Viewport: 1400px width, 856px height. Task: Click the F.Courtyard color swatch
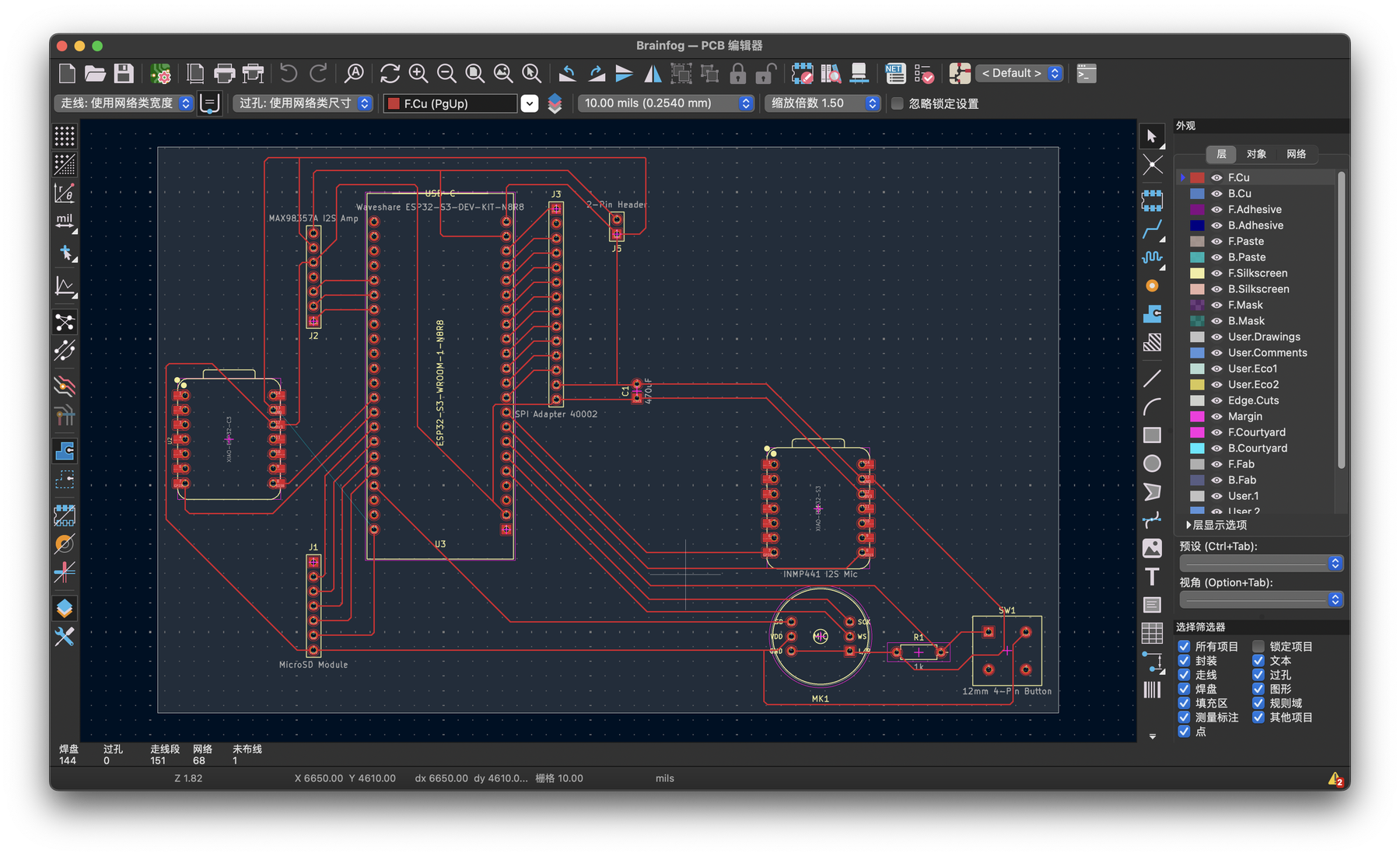pyautogui.click(x=1197, y=432)
